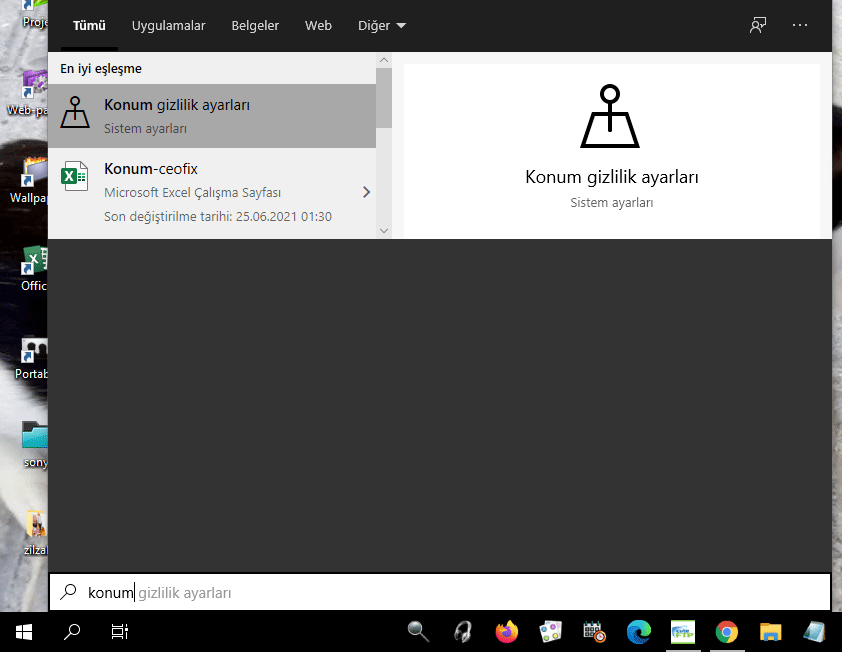Click 'Sistem ayarları' subtitle in preview pane
The height and width of the screenshot is (652, 842).
[612, 202]
